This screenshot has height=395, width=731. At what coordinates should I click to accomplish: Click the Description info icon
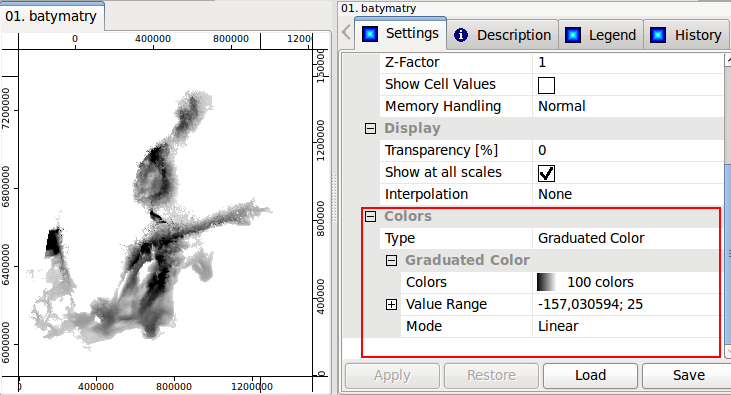(461, 35)
